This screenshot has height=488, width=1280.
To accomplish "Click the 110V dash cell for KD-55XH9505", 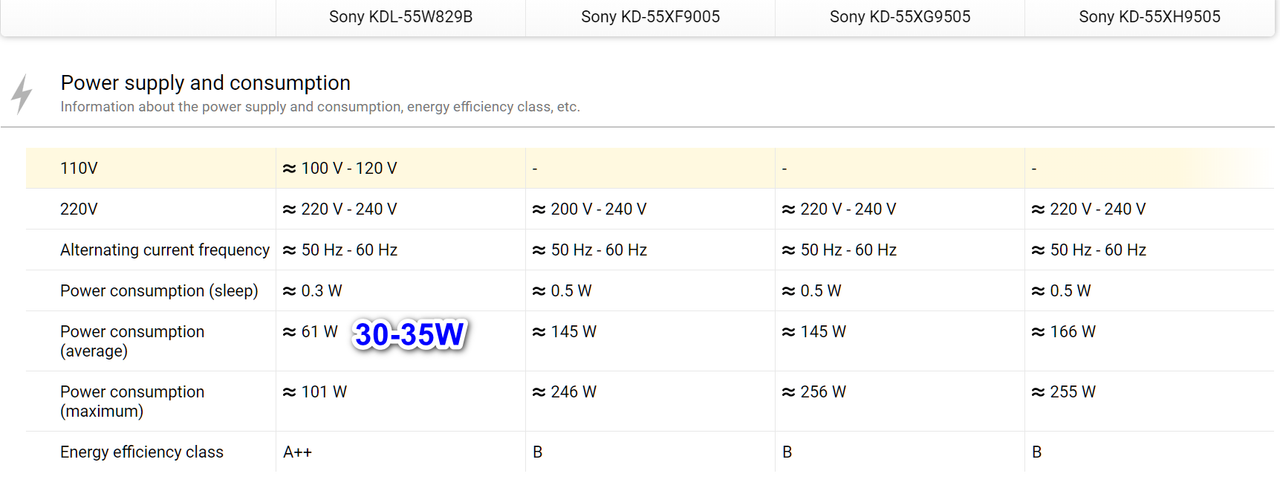I will pyautogui.click(x=1034, y=169).
